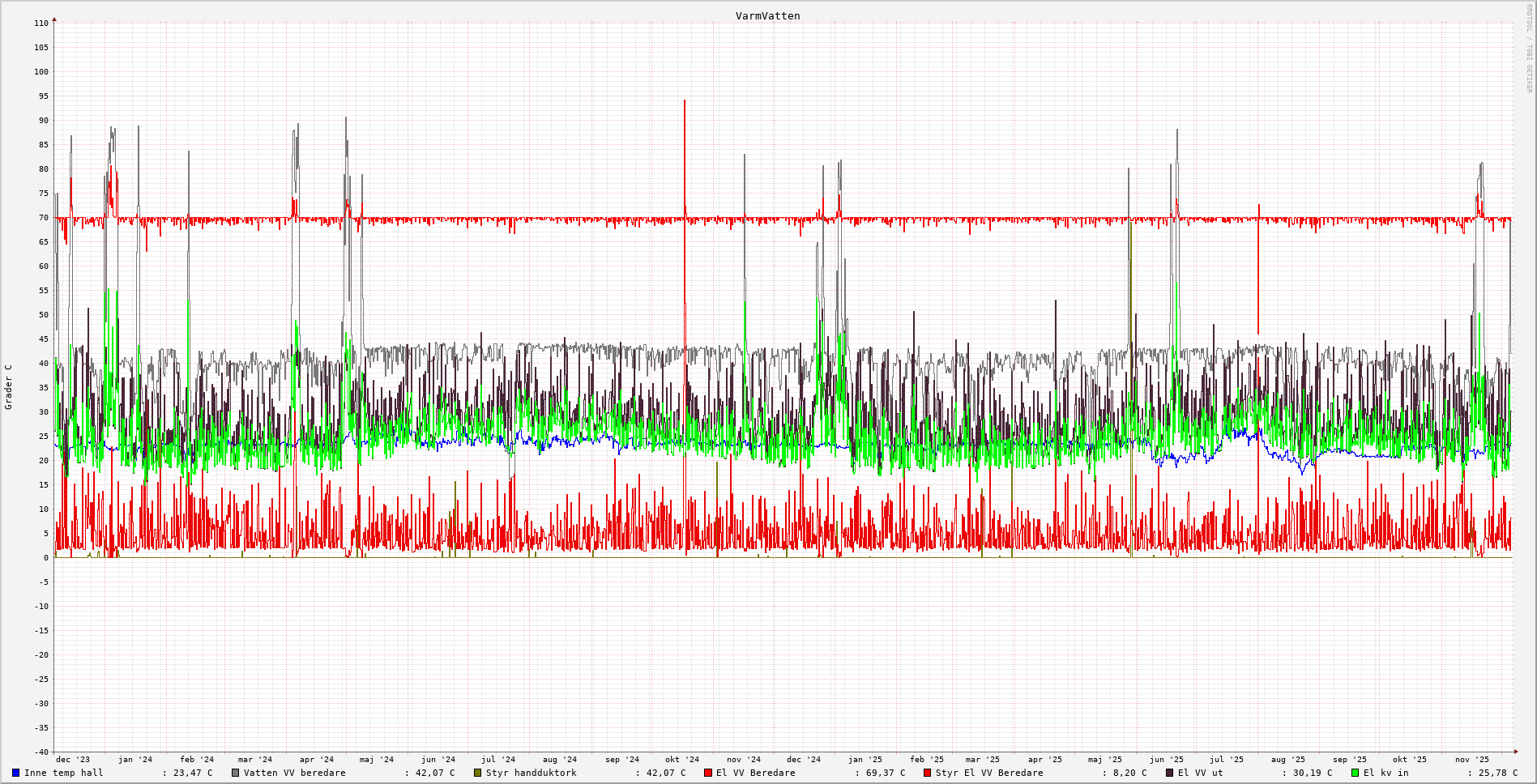
Task: Click the gray Vatten VV beredare swatch
Action: [236, 773]
